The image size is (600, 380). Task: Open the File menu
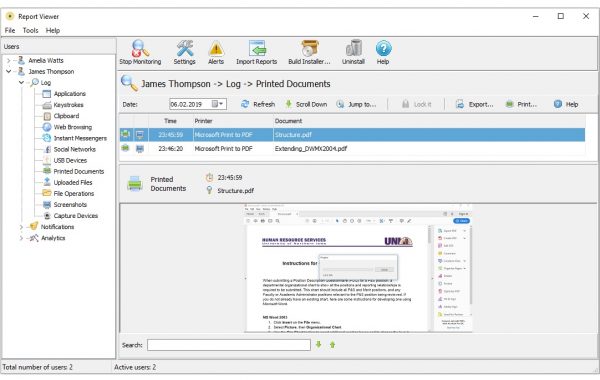point(10,30)
